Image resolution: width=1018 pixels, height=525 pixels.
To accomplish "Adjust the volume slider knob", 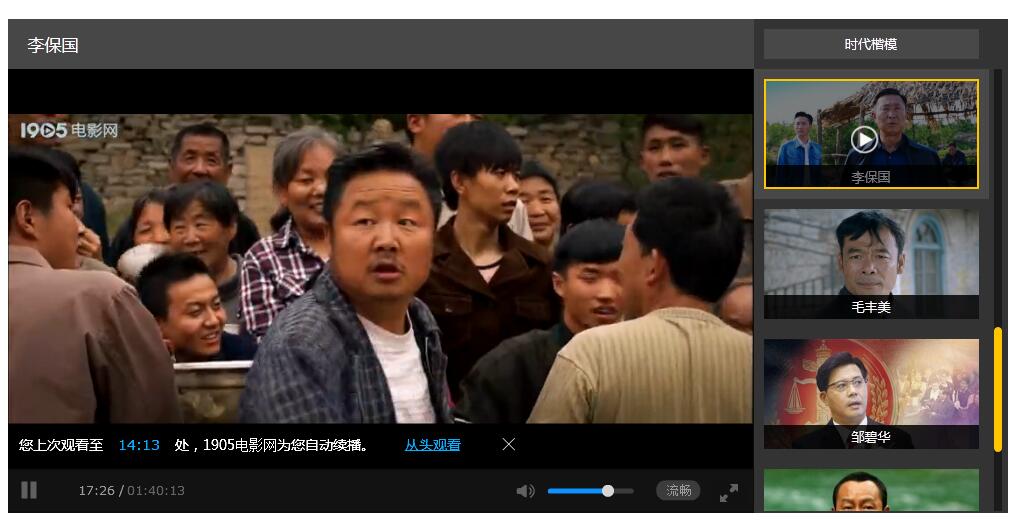I will click(x=608, y=491).
